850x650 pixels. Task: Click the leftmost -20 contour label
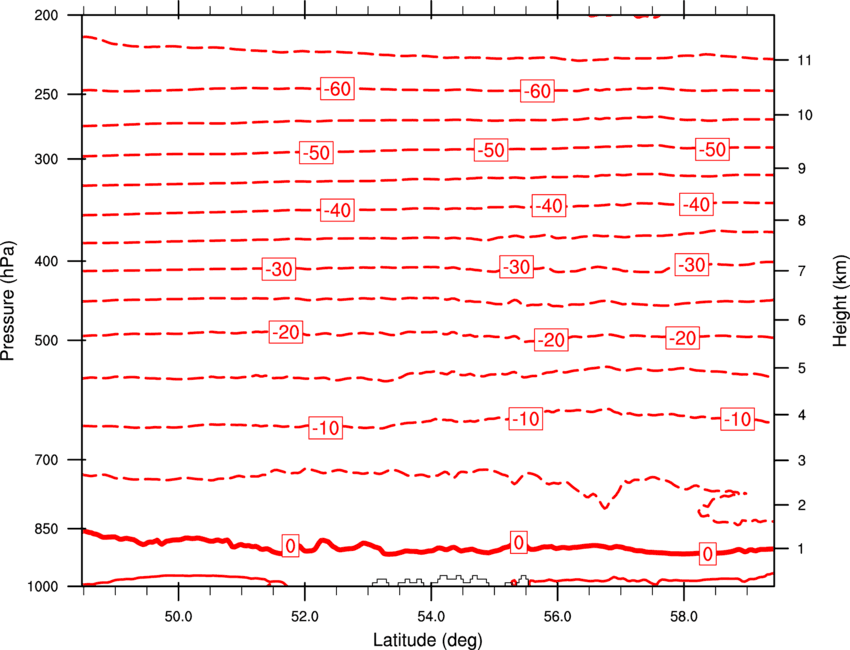[286, 332]
